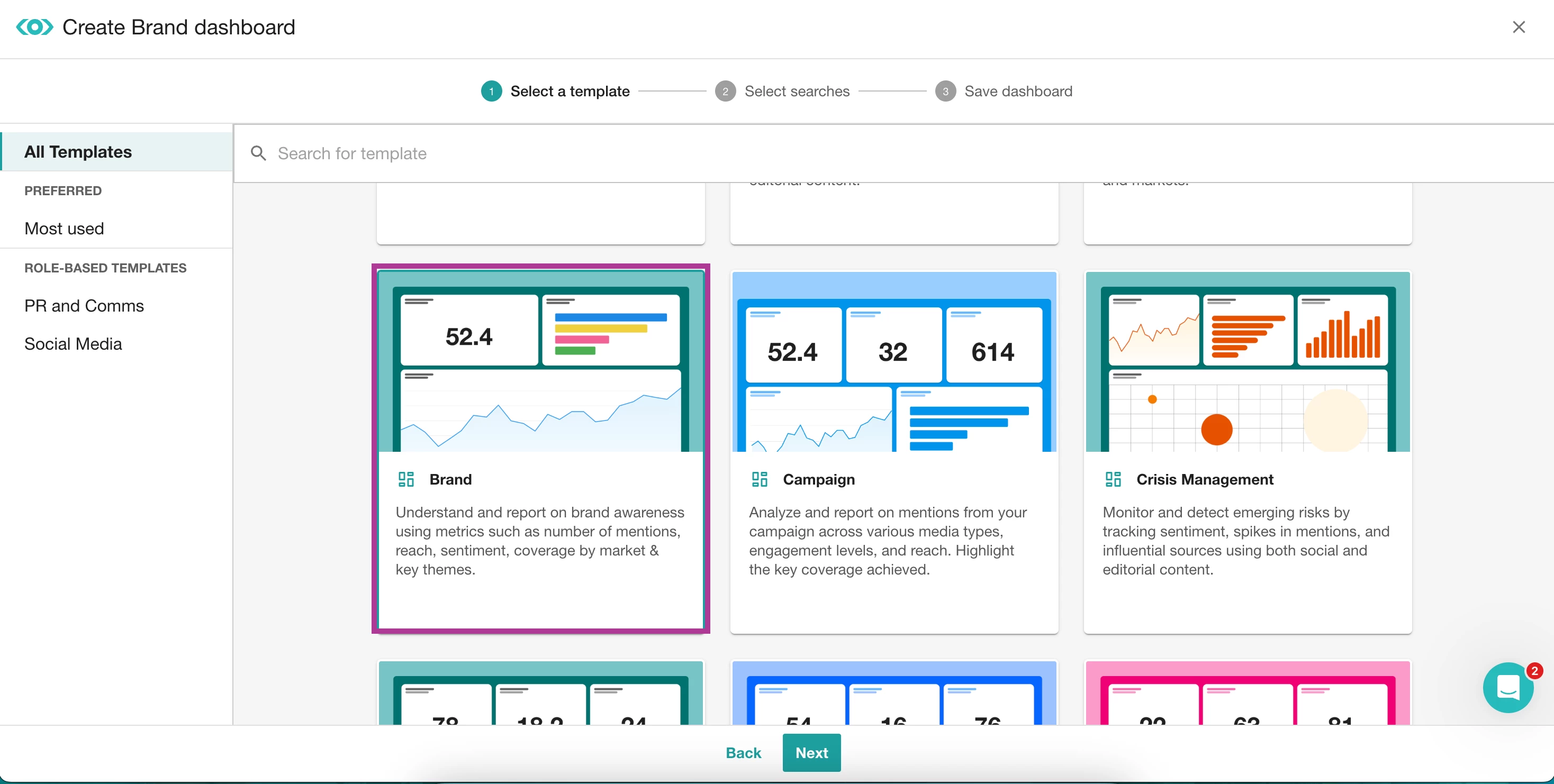Click the Brand template dashboard icon
This screenshot has height=784, width=1554.
pyautogui.click(x=406, y=479)
